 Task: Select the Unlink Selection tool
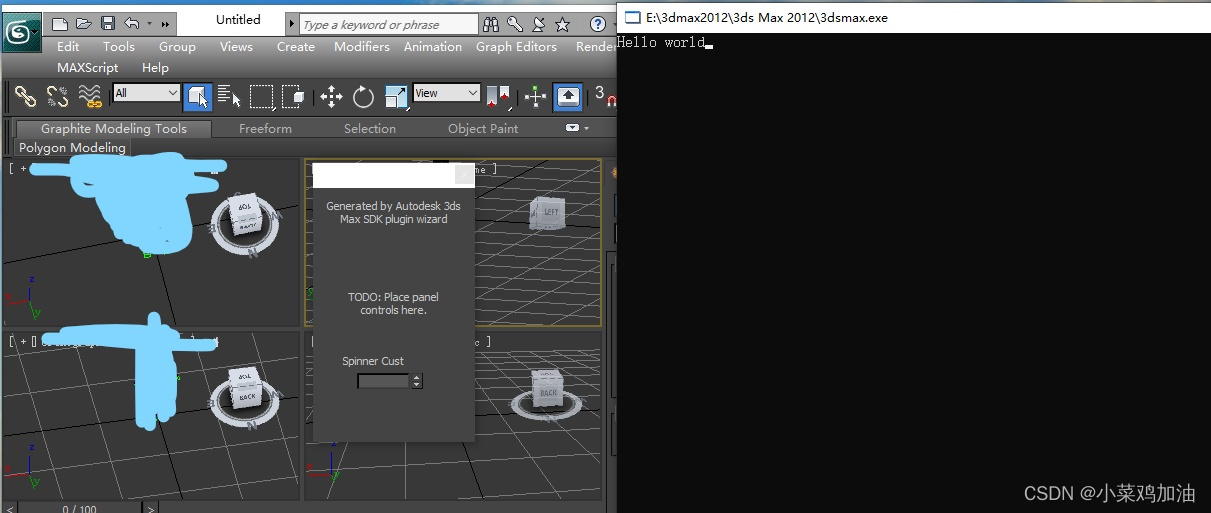point(58,96)
